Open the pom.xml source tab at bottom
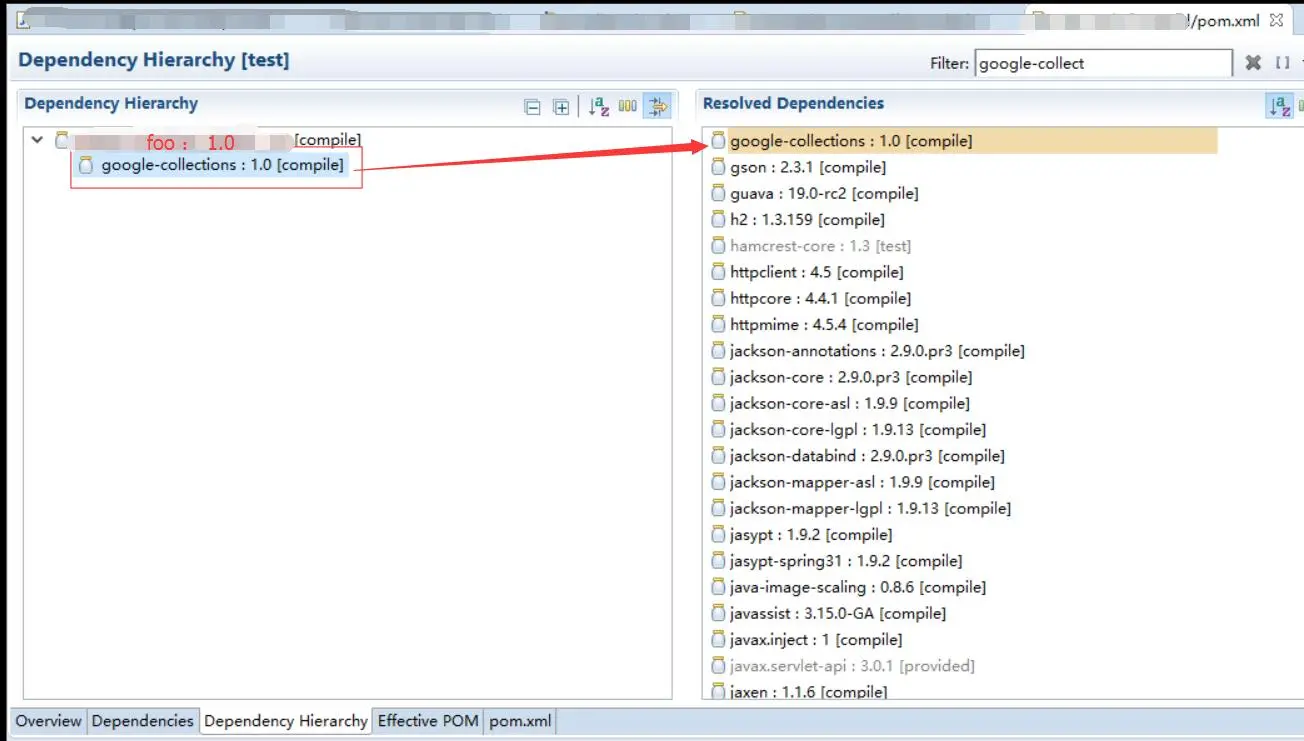Image resolution: width=1304 pixels, height=741 pixels. point(520,721)
